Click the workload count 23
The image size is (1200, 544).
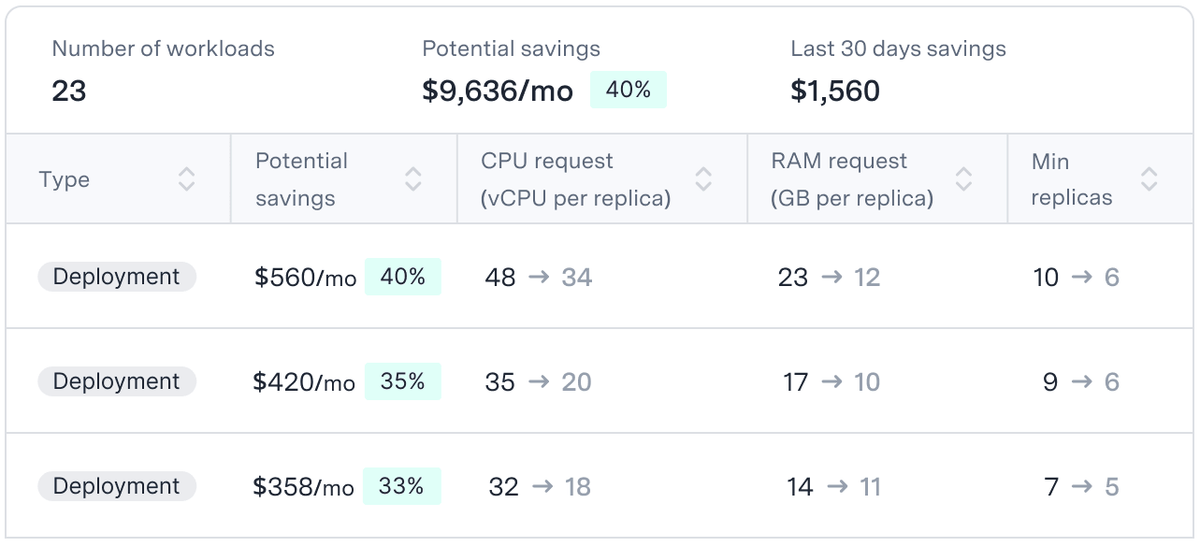pos(69,91)
